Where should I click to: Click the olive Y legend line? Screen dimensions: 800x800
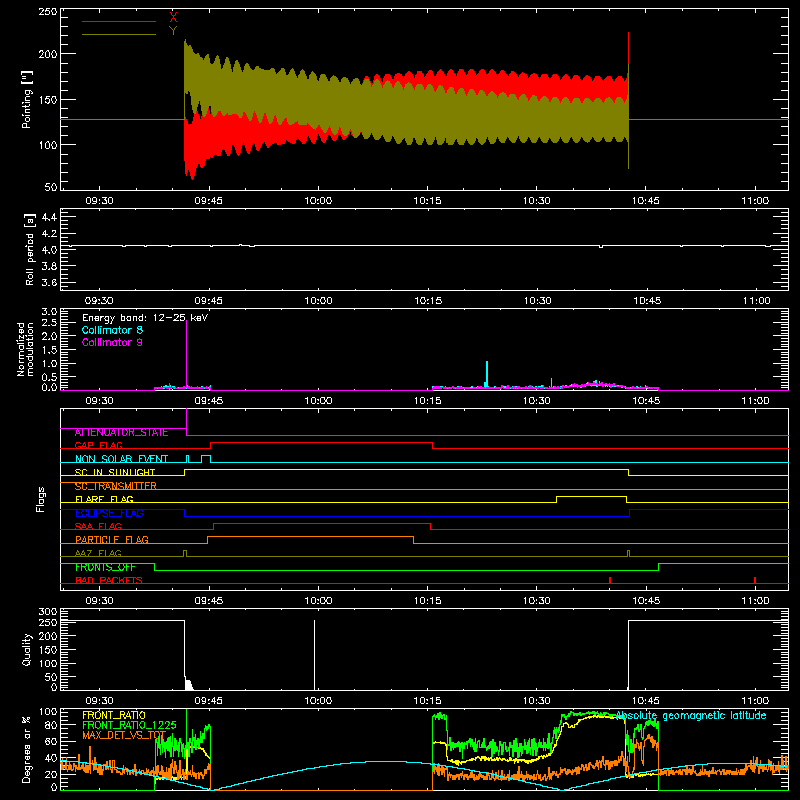point(118,34)
